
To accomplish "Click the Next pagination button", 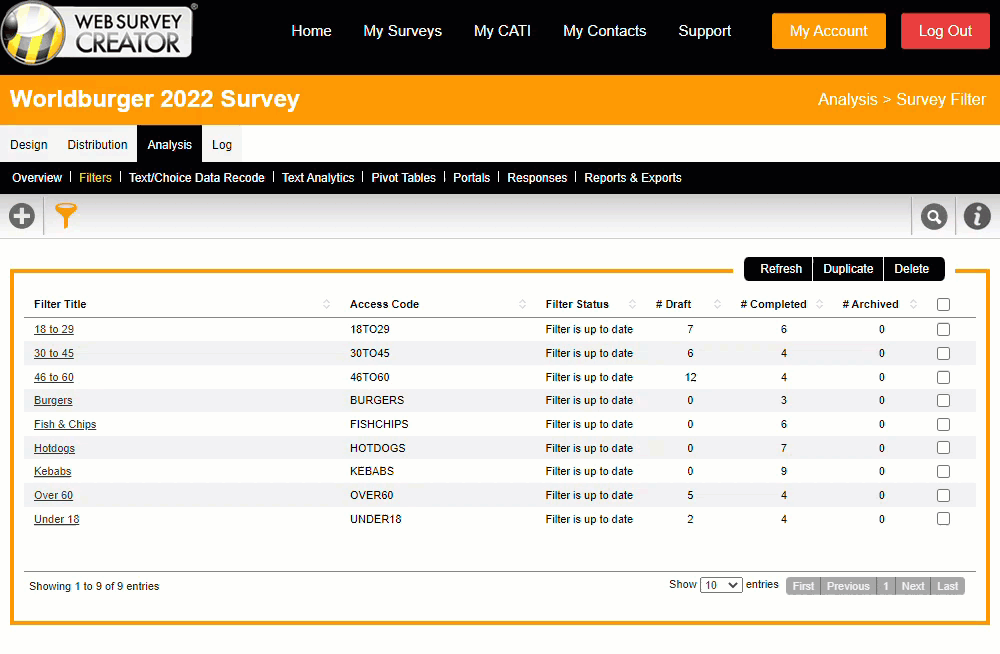I will [x=912, y=586].
